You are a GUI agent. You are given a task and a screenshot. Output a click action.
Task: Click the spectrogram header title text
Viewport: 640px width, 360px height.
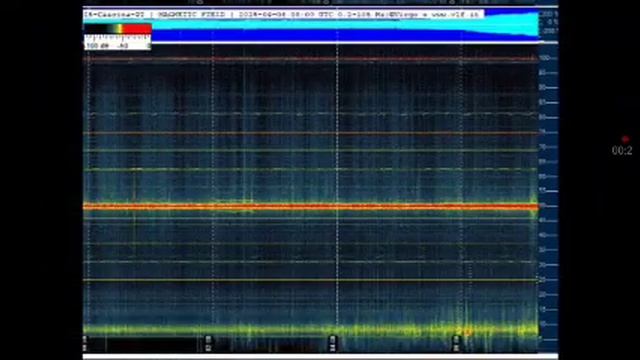click(x=282, y=14)
